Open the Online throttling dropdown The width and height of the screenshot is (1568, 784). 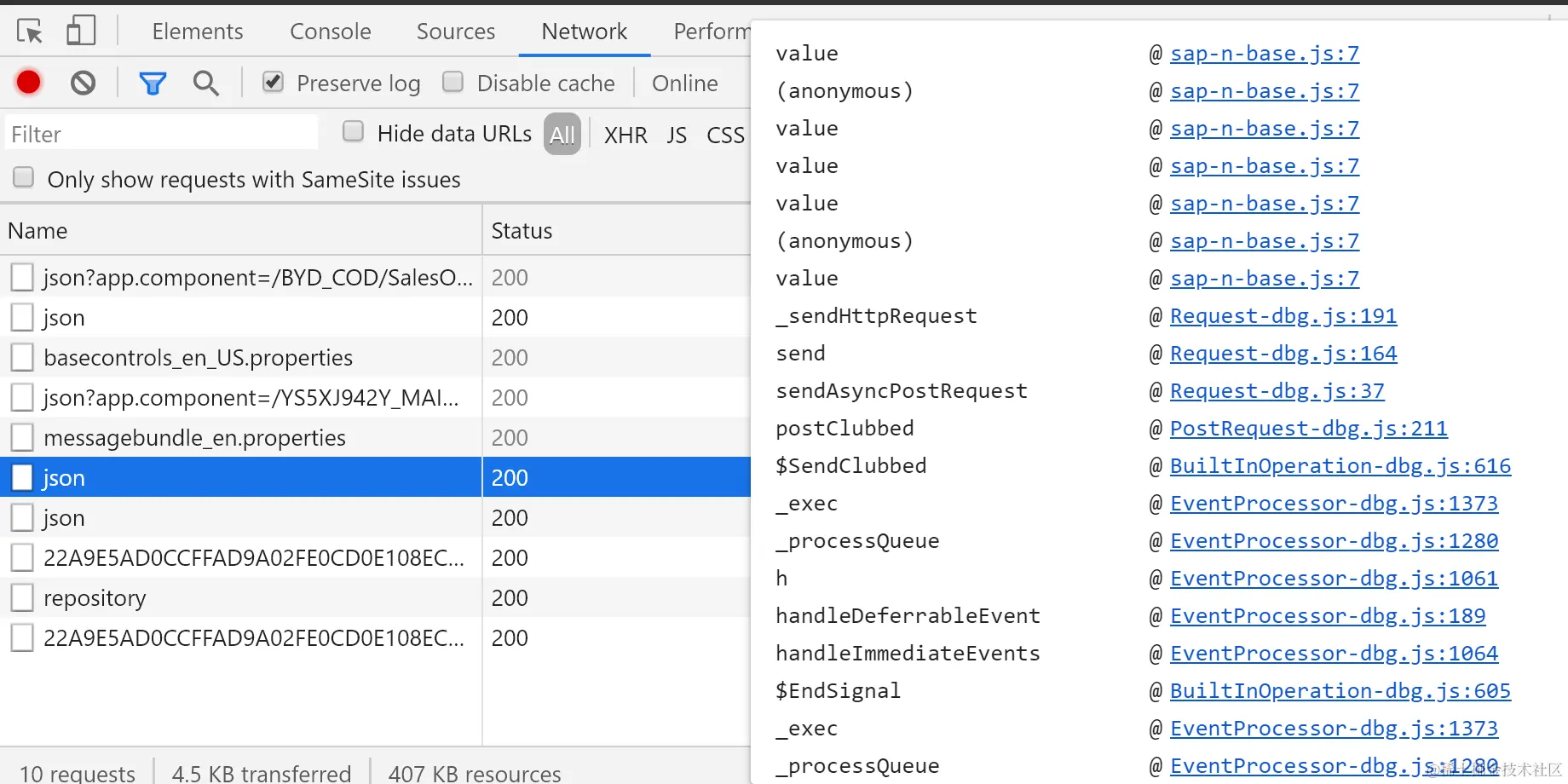[684, 83]
